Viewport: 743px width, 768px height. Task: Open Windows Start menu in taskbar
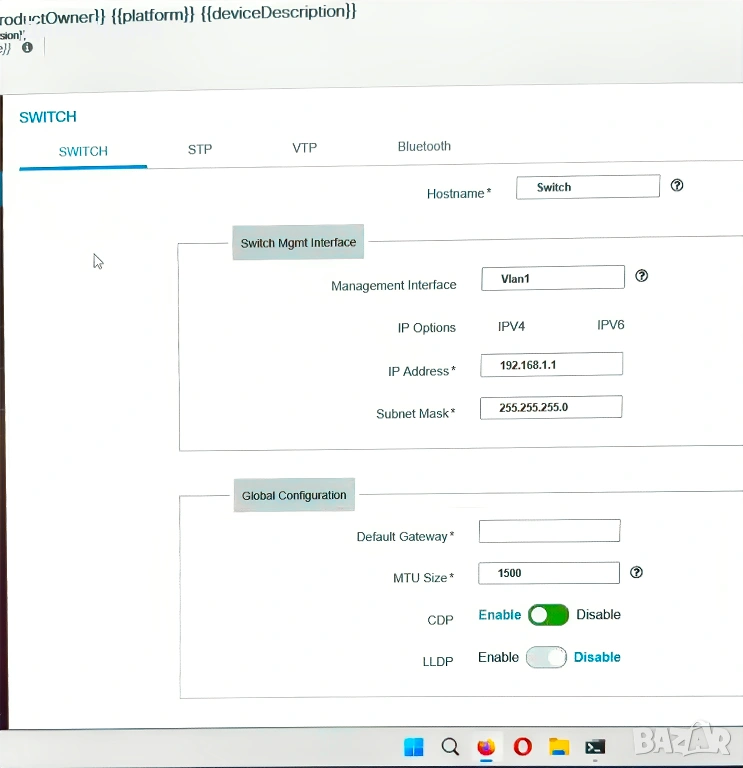(x=413, y=747)
